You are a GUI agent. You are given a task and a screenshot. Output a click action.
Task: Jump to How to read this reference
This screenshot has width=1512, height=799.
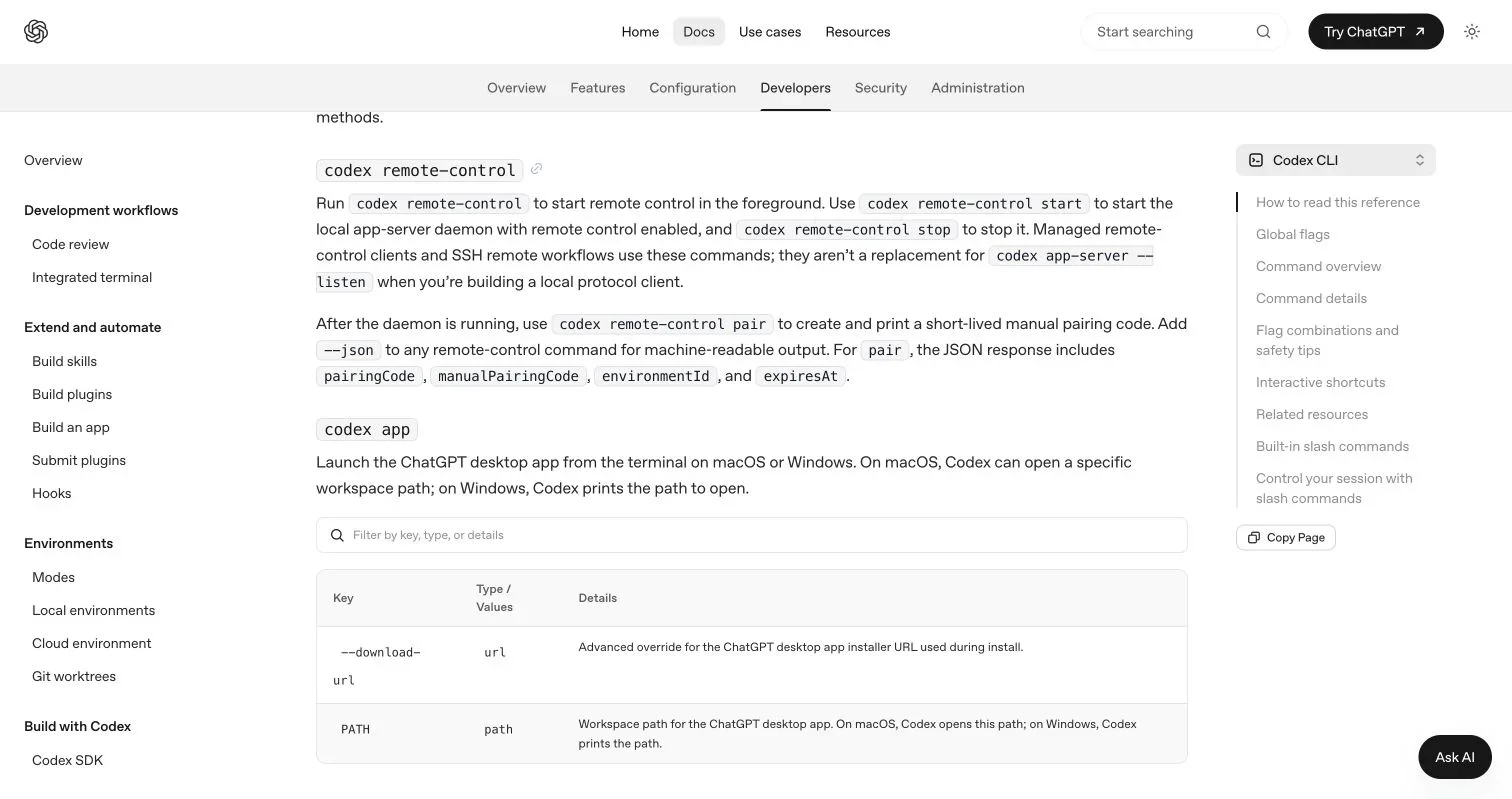click(x=1338, y=202)
